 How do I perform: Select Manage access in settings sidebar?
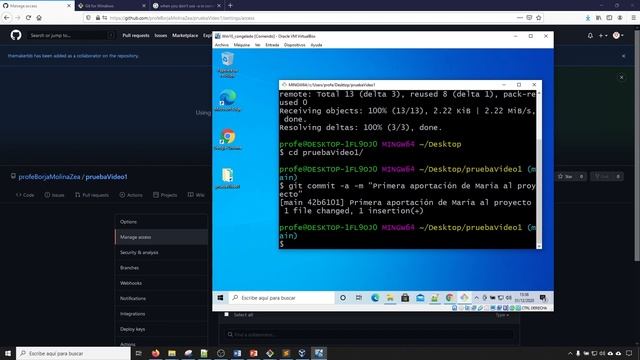162,237
